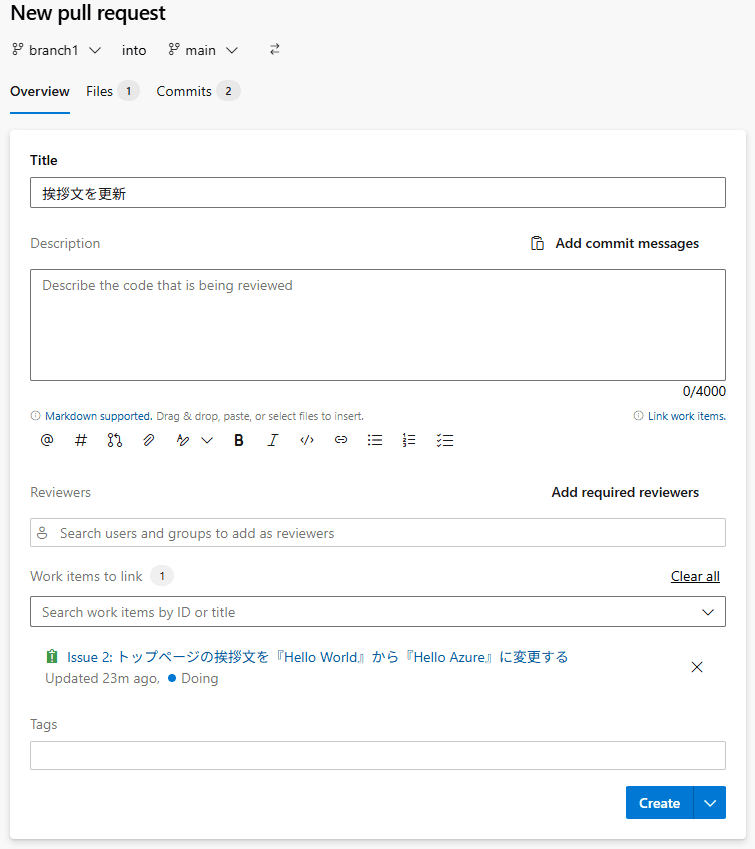Open the Create button split dropdown

click(x=710, y=803)
